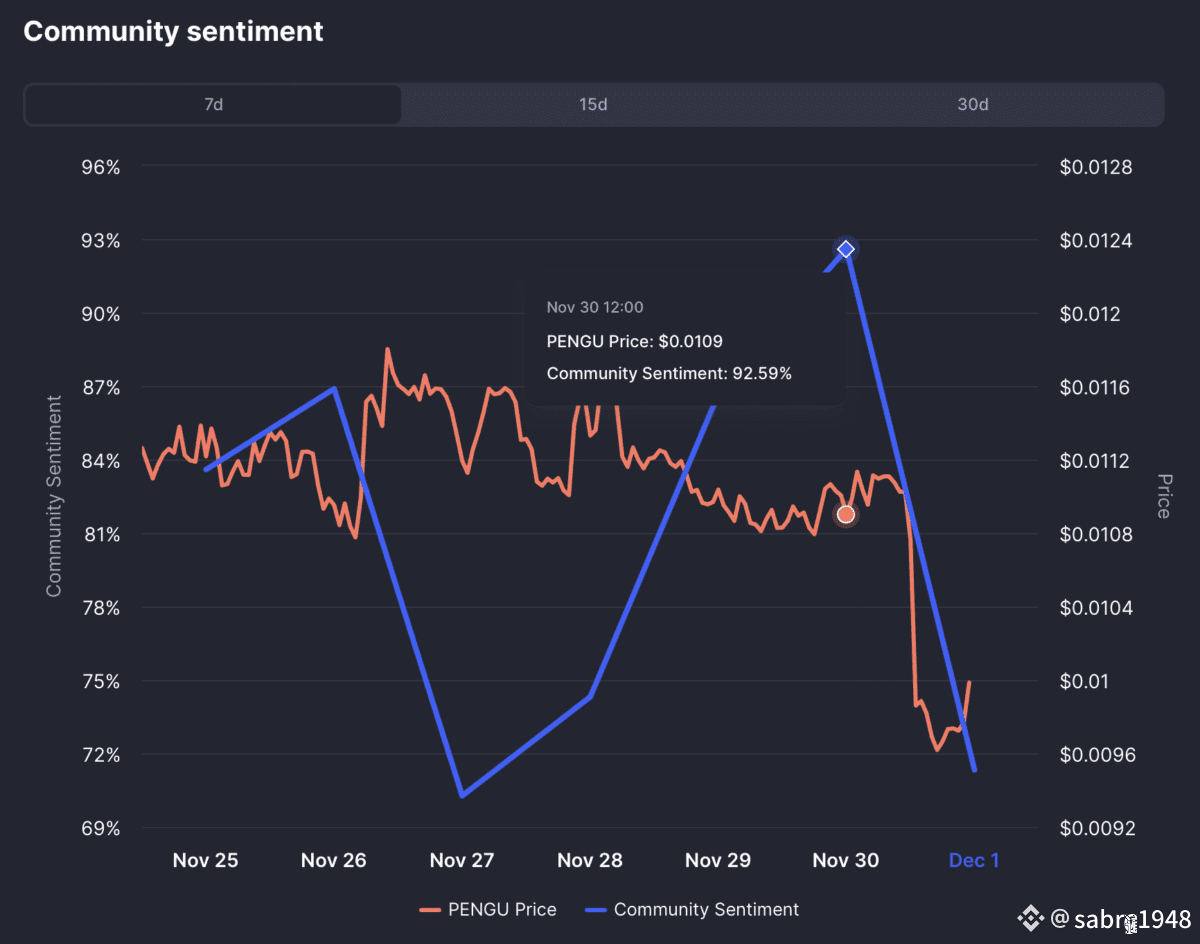Click the blue diamond sentiment peak marker
This screenshot has width=1200, height=944.
pyautogui.click(x=846, y=249)
